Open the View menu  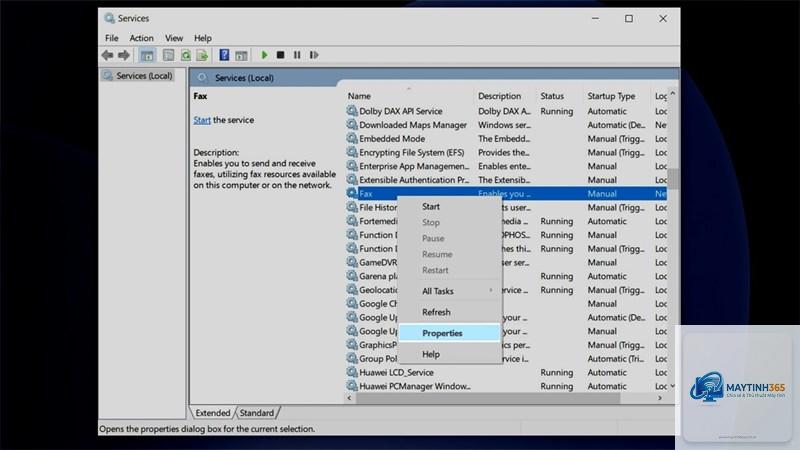coord(174,38)
